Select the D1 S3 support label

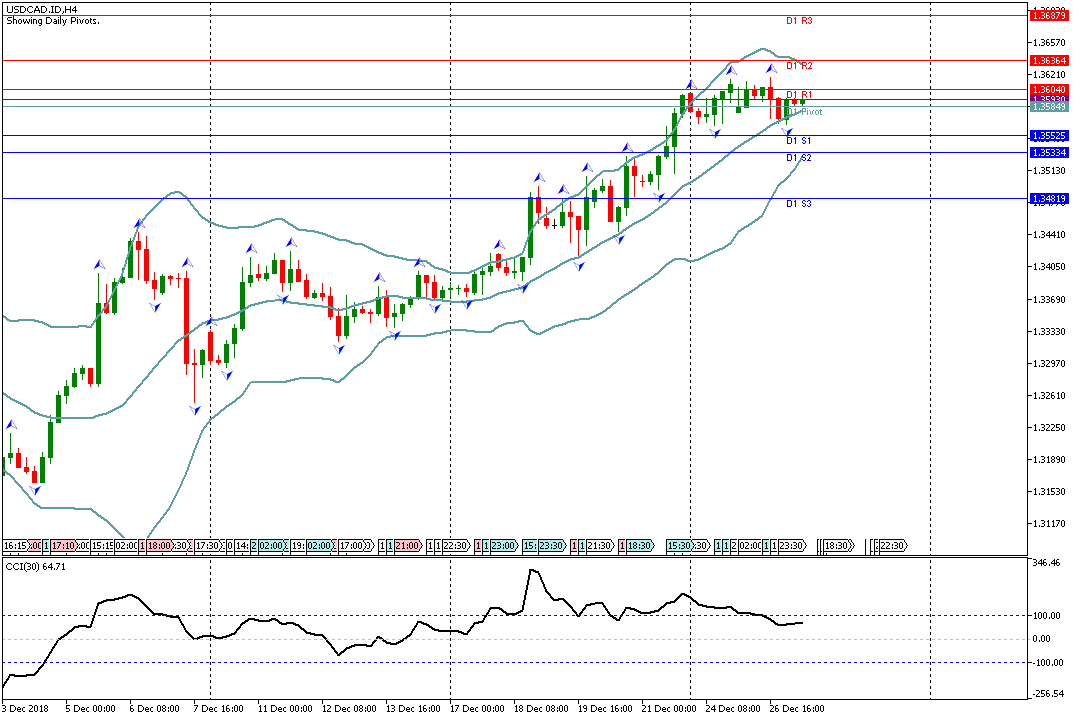(x=799, y=204)
